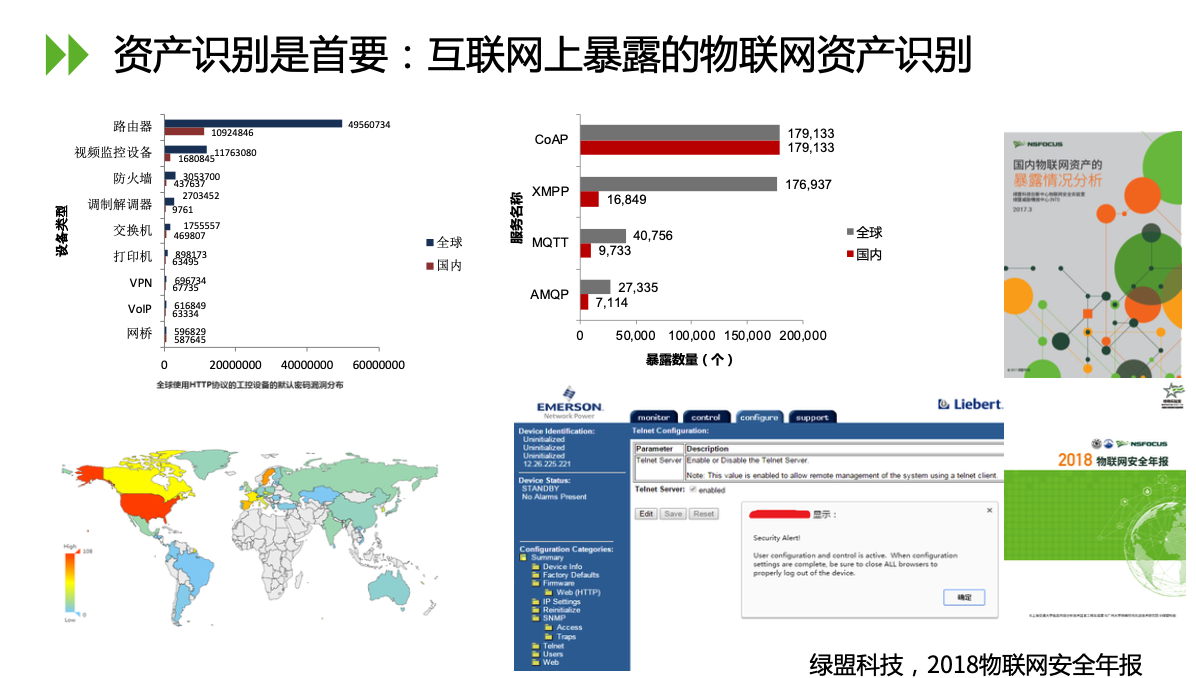The height and width of the screenshot is (678, 1196).
Task: Open the IP Settings category
Action: [561, 602]
